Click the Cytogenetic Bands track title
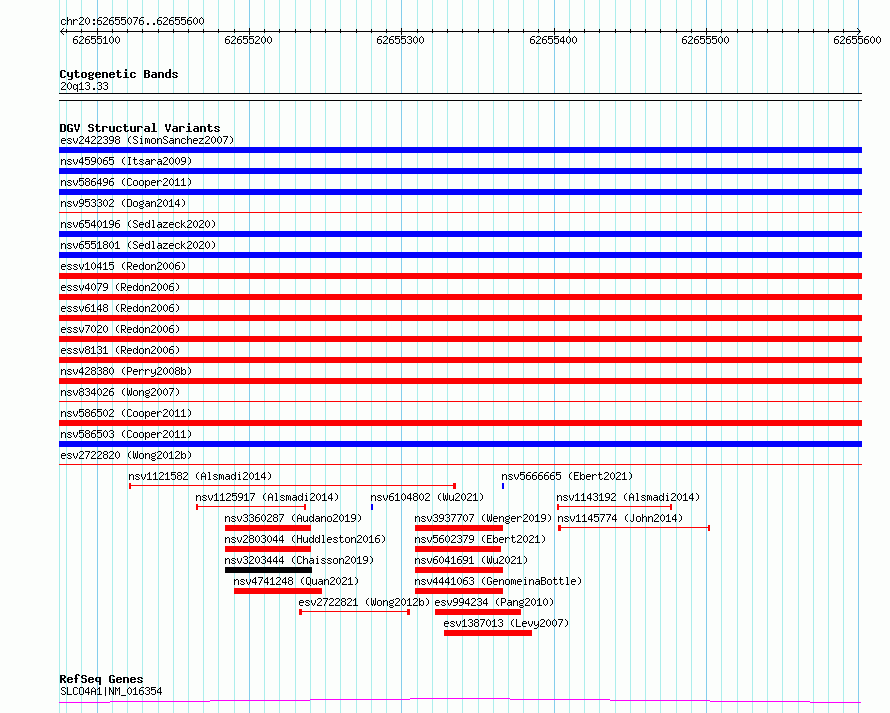Image resolution: width=890 pixels, height=713 pixels. coord(119,74)
